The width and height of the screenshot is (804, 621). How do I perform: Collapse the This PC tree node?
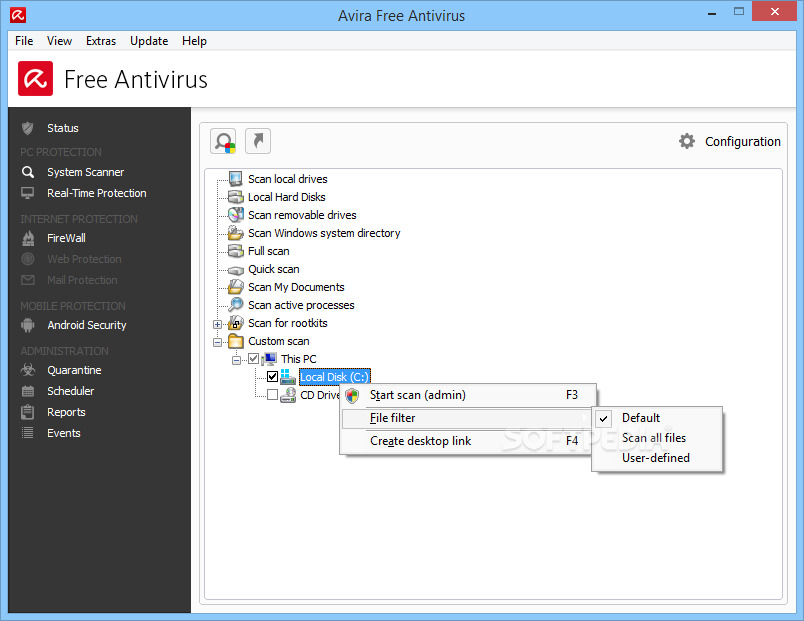pyautogui.click(x=236, y=360)
